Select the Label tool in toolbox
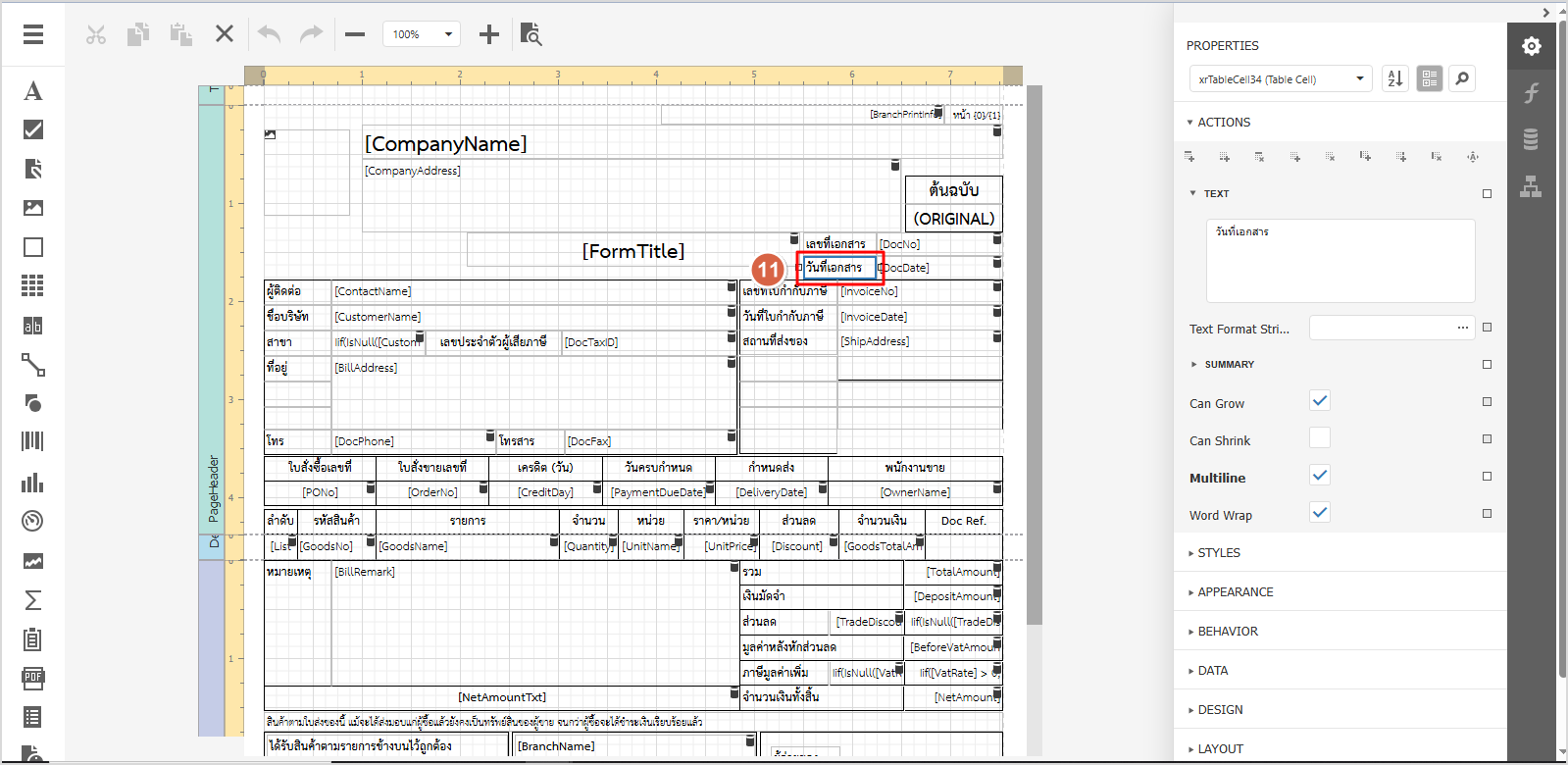This screenshot has height=765, width=1568. tap(33, 91)
